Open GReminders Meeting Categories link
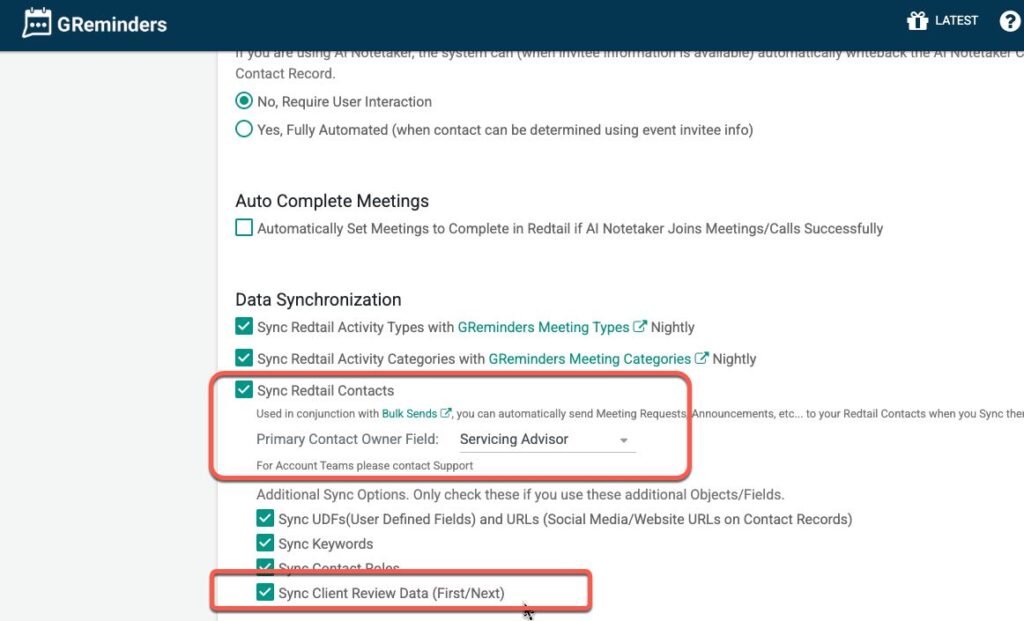The height and width of the screenshot is (621, 1024). pyautogui.click(x=589, y=358)
